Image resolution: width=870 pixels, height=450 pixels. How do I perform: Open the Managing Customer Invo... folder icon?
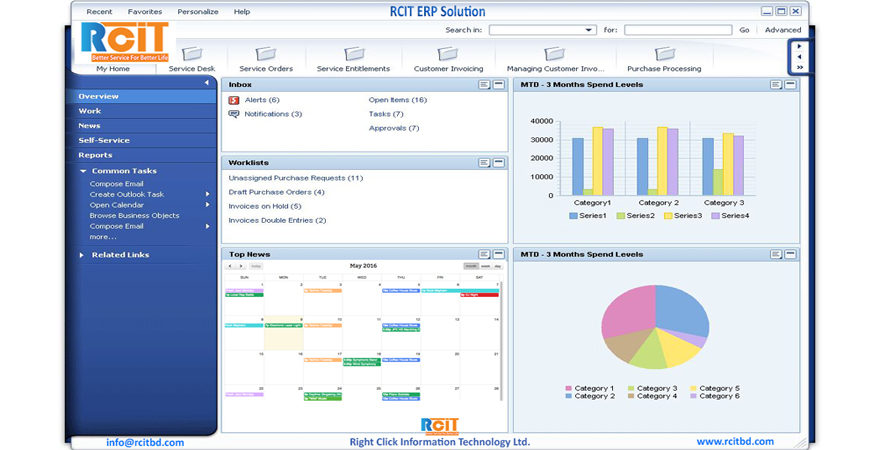click(x=554, y=53)
